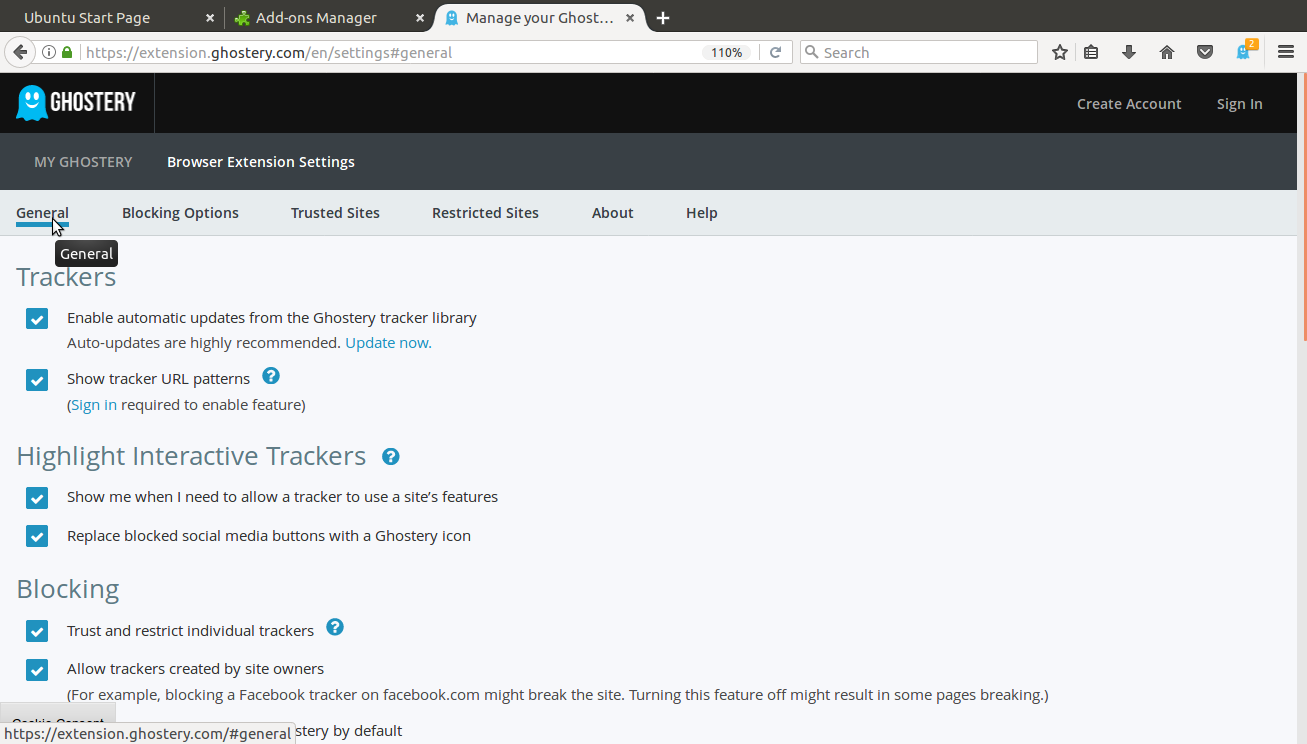Open help icon beside Highlight Interactive Trackers

coord(391,456)
